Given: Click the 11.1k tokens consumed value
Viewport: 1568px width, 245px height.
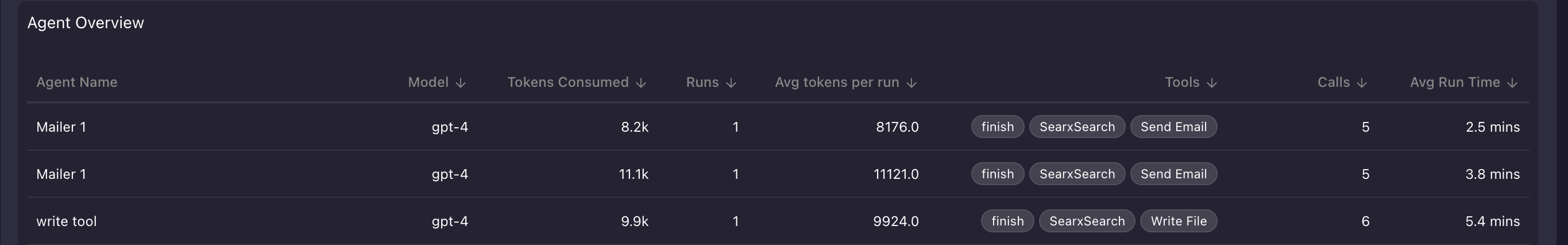Looking at the screenshot, I should pos(633,174).
